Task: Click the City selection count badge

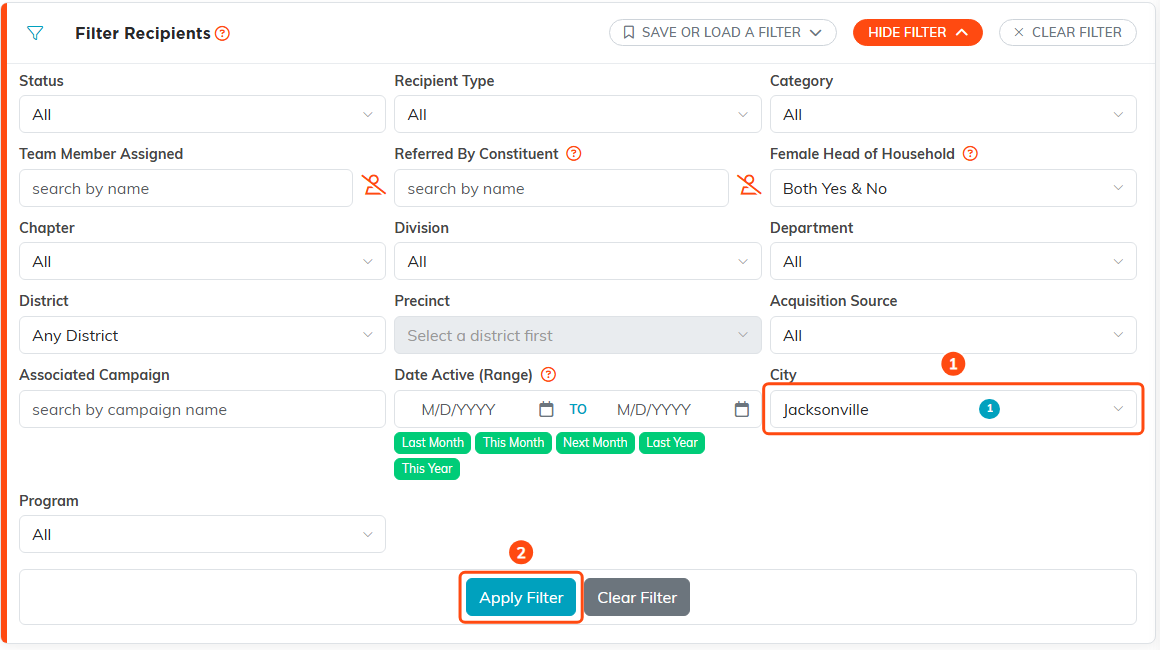Action: pyautogui.click(x=989, y=409)
